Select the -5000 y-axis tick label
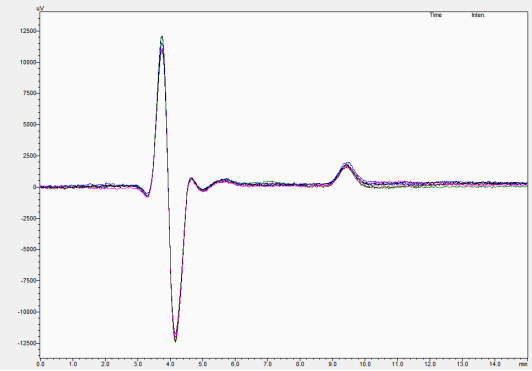This screenshot has width=532, height=371. click(28, 249)
